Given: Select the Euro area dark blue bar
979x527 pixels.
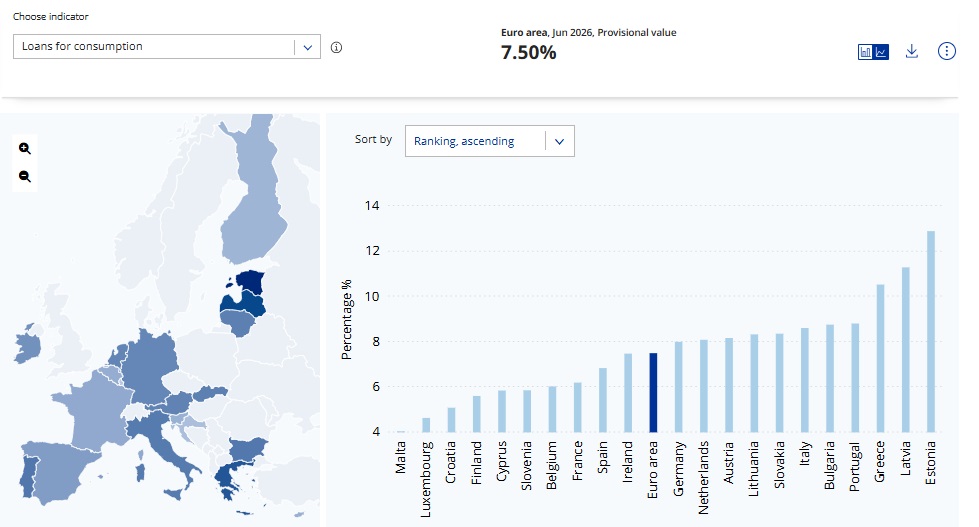Looking at the screenshot, I should 653,393.
